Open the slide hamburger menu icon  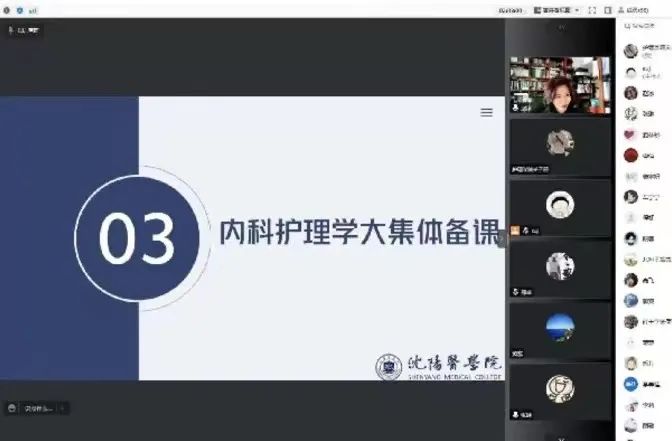tap(487, 113)
